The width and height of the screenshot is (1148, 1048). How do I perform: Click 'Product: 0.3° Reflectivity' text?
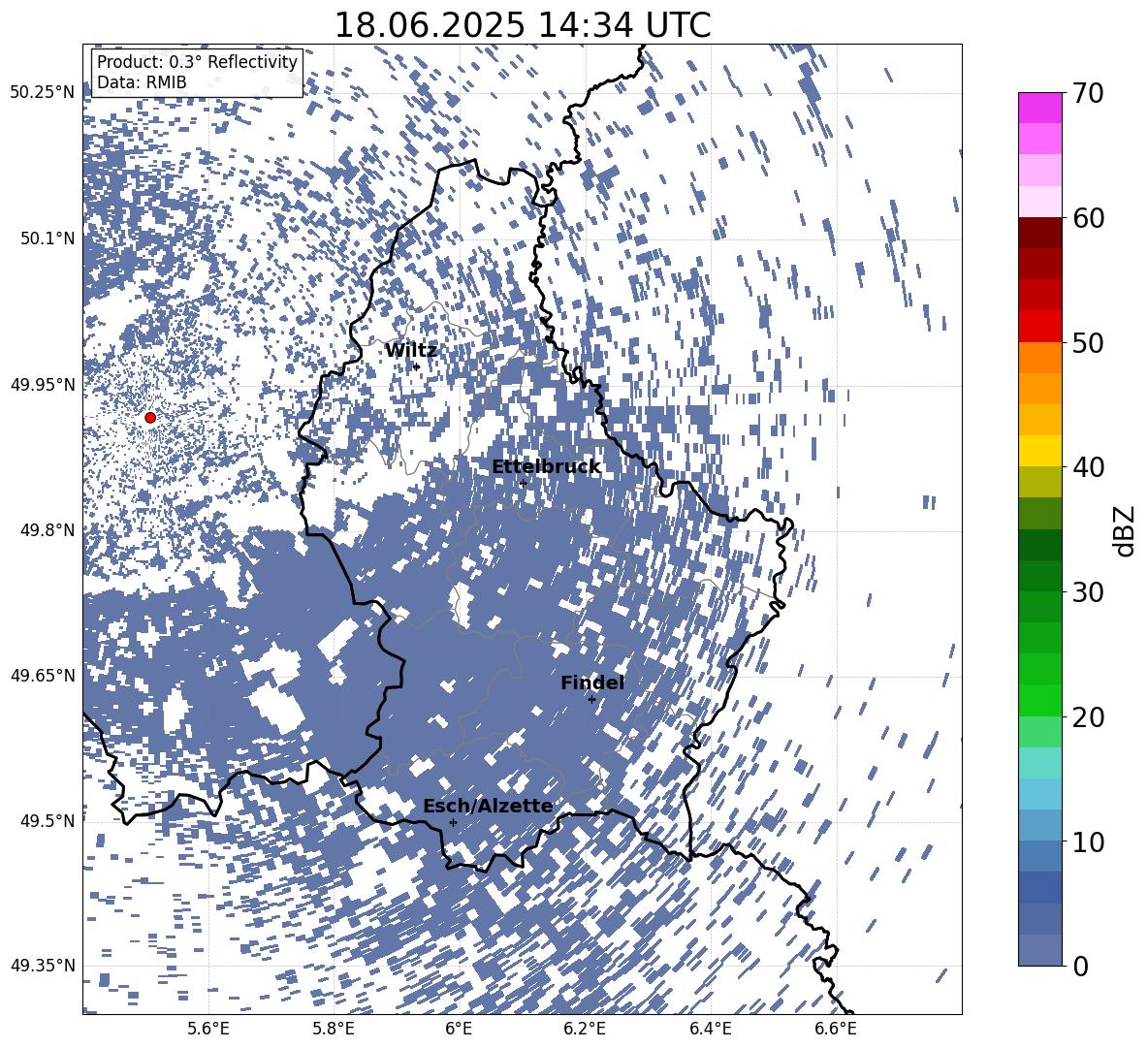point(197,62)
